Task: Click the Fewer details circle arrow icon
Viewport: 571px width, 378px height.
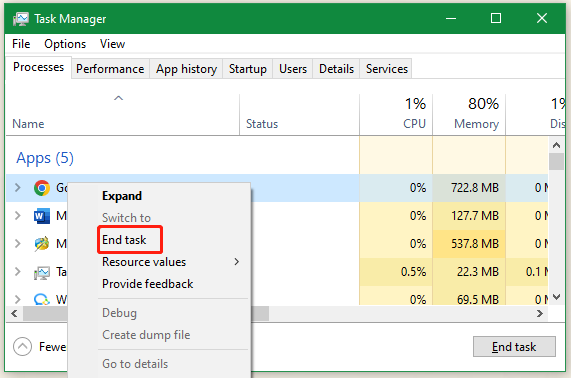Action: pyautogui.click(x=23, y=347)
